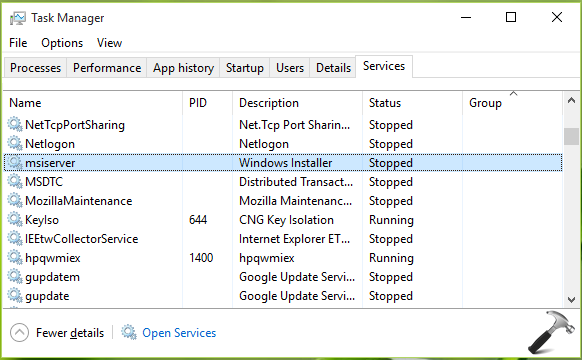The image size is (582, 360).
Task: Click the vertical scrollbar thumb
Action: [x=571, y=136]
